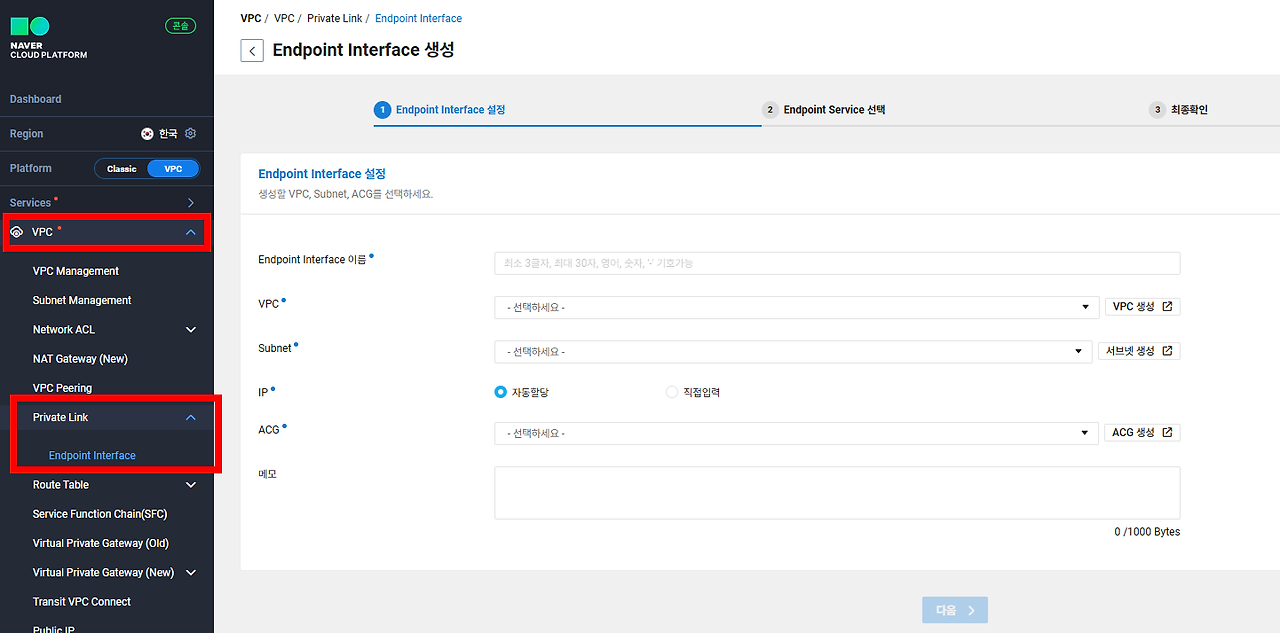This screenshot has height=633, width=1280.
Task: Select Endpoint Interface 설정 step tab
Action: 450,110
